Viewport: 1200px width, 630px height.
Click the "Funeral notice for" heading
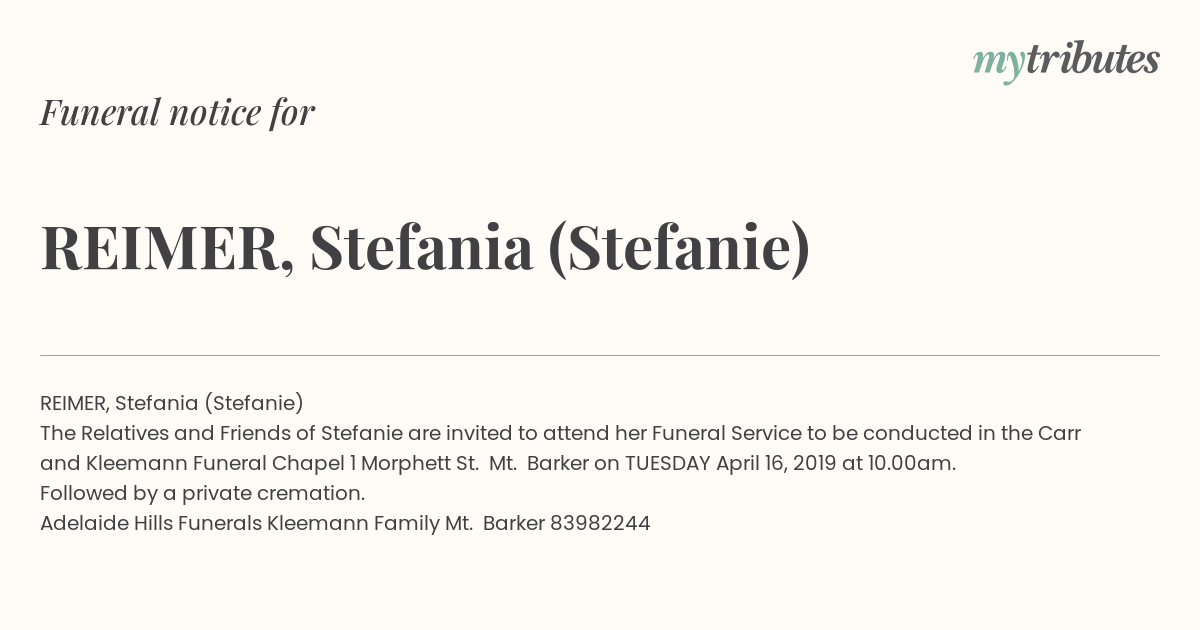coord(177,112)
